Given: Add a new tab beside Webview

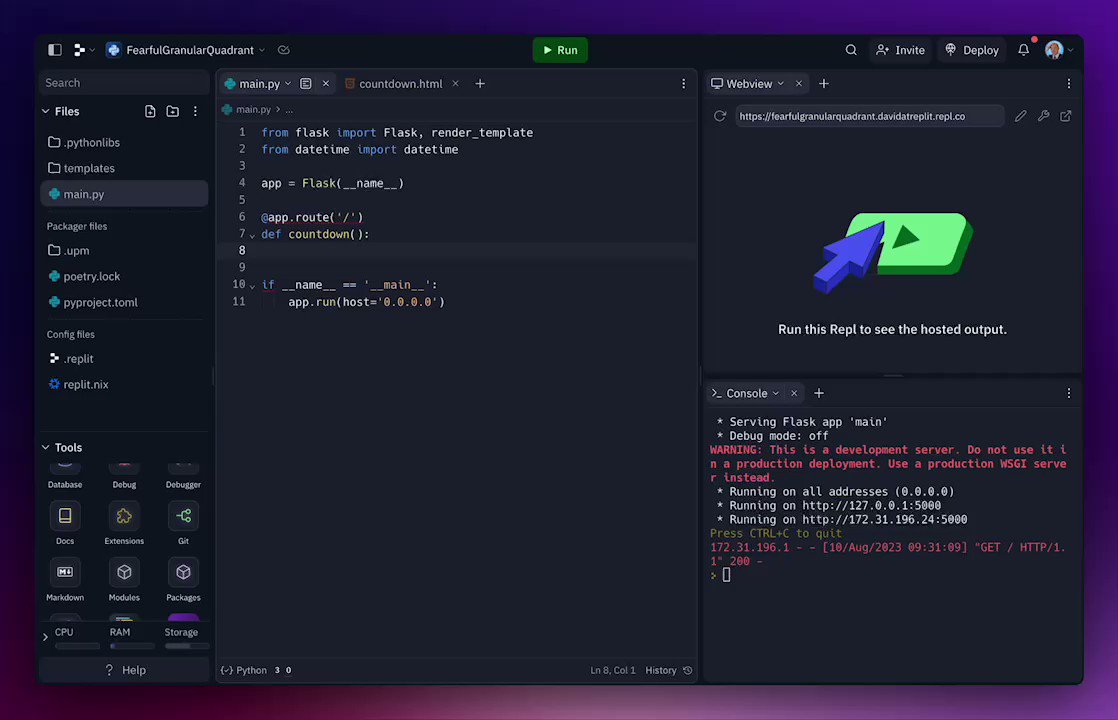Looking at the screenshot, I should tap(824, 83).
